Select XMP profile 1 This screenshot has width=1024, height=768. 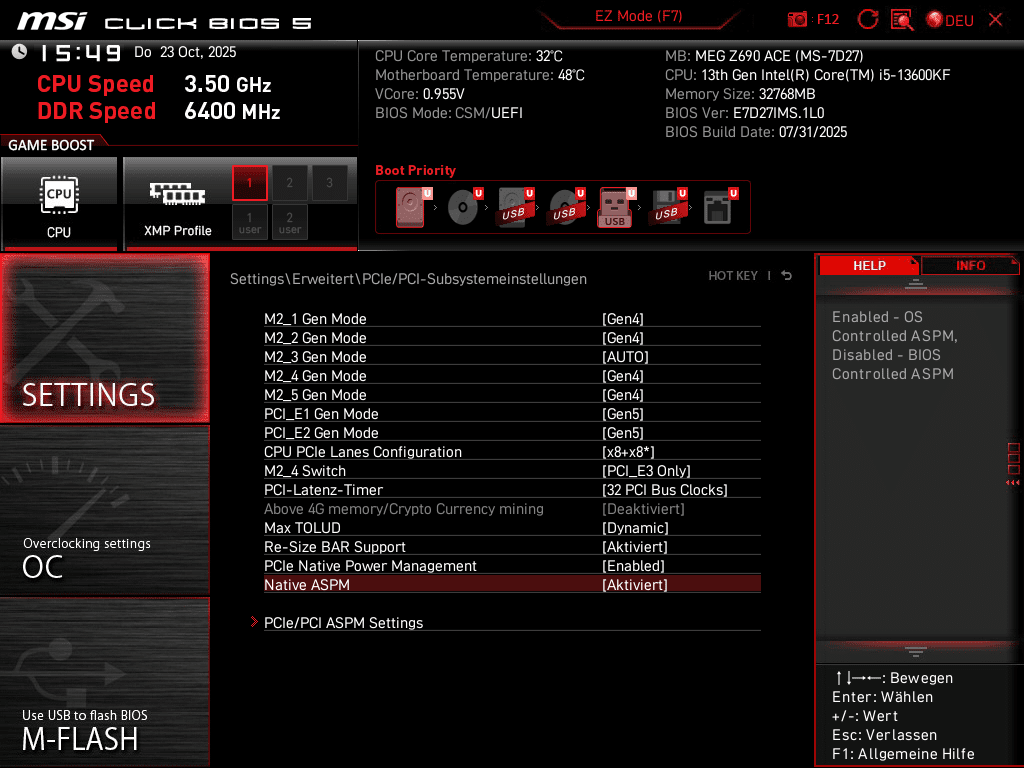pos(249,183)
